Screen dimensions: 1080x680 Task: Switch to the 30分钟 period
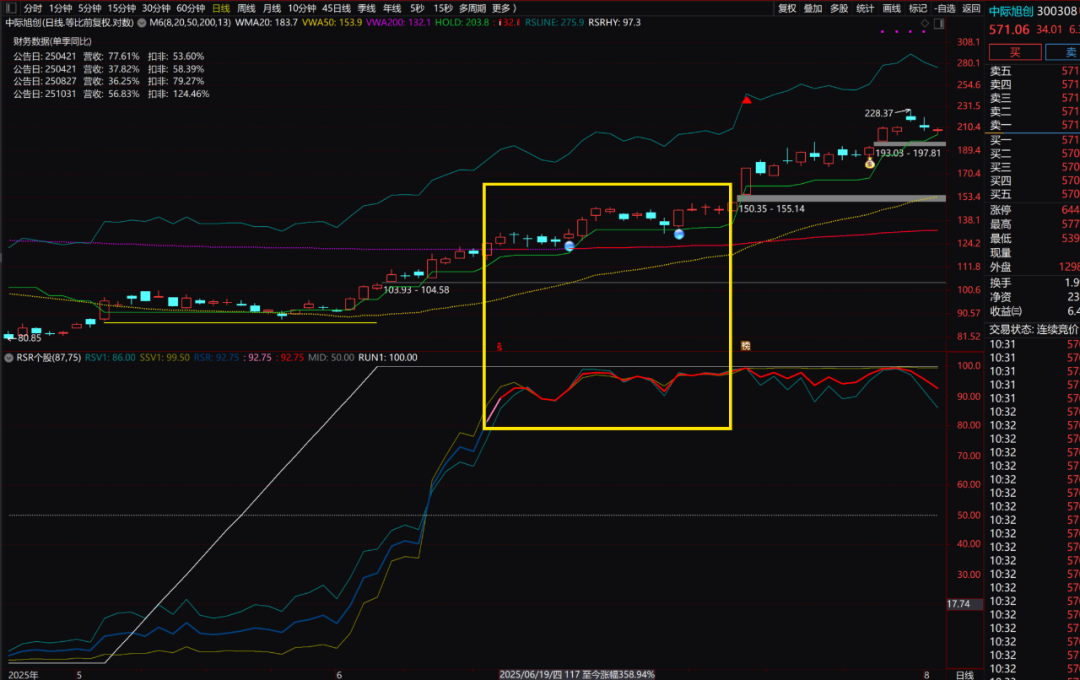[x=156, y=8]
